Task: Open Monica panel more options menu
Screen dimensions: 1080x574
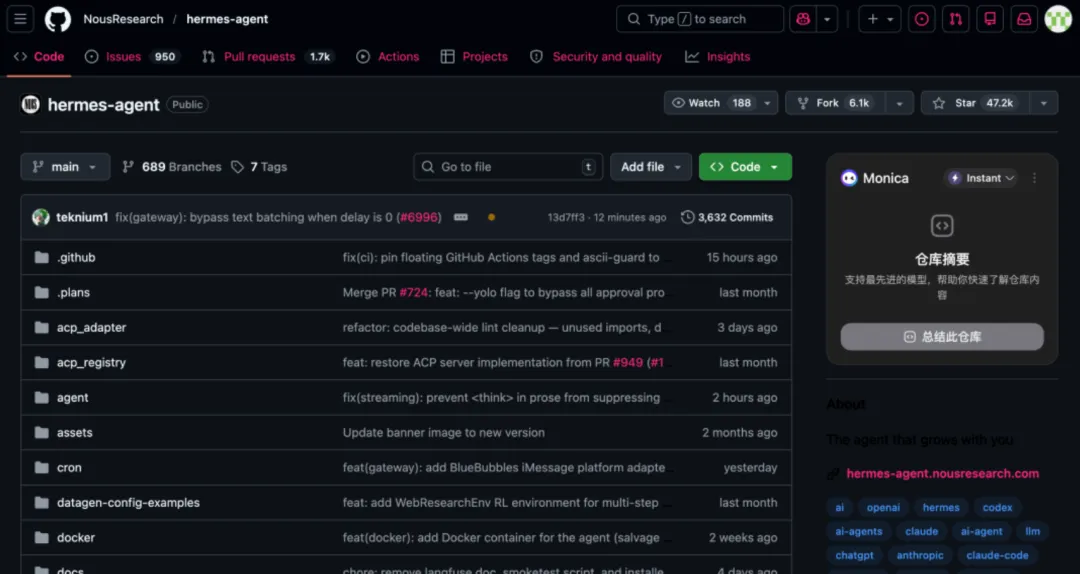Action: [x=1034, y=178]
